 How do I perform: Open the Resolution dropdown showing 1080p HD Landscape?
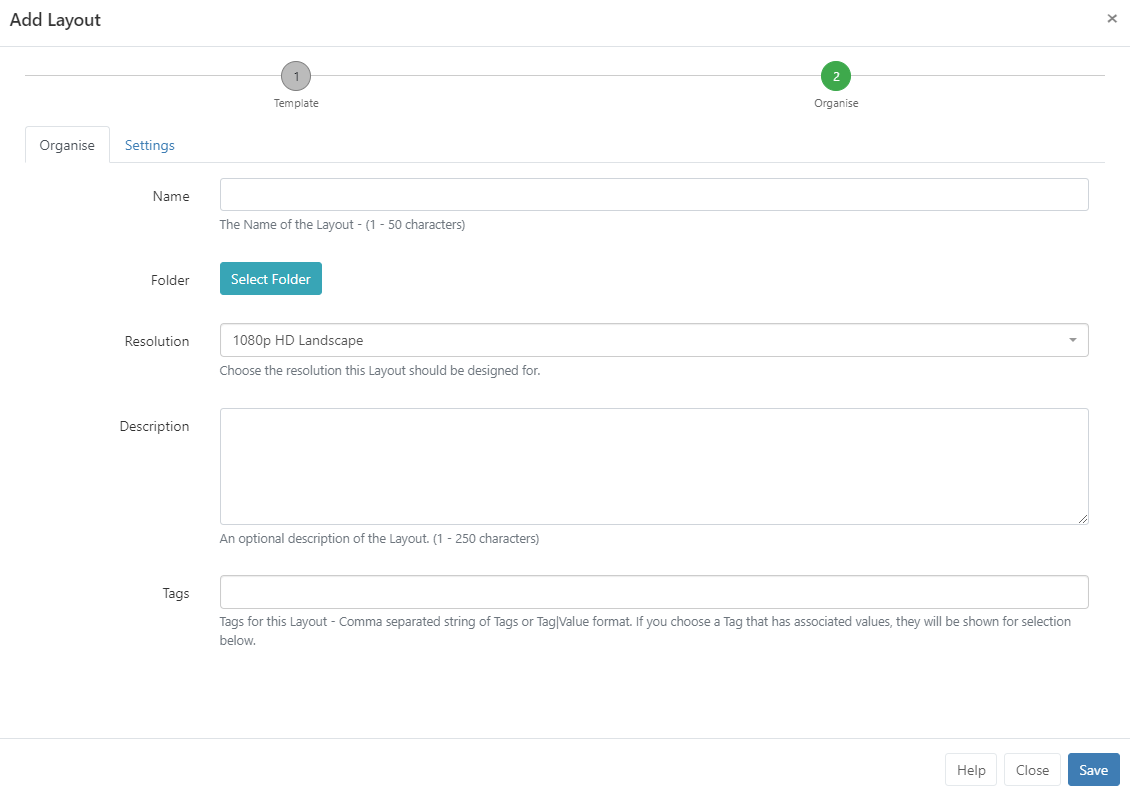(640, 340)
